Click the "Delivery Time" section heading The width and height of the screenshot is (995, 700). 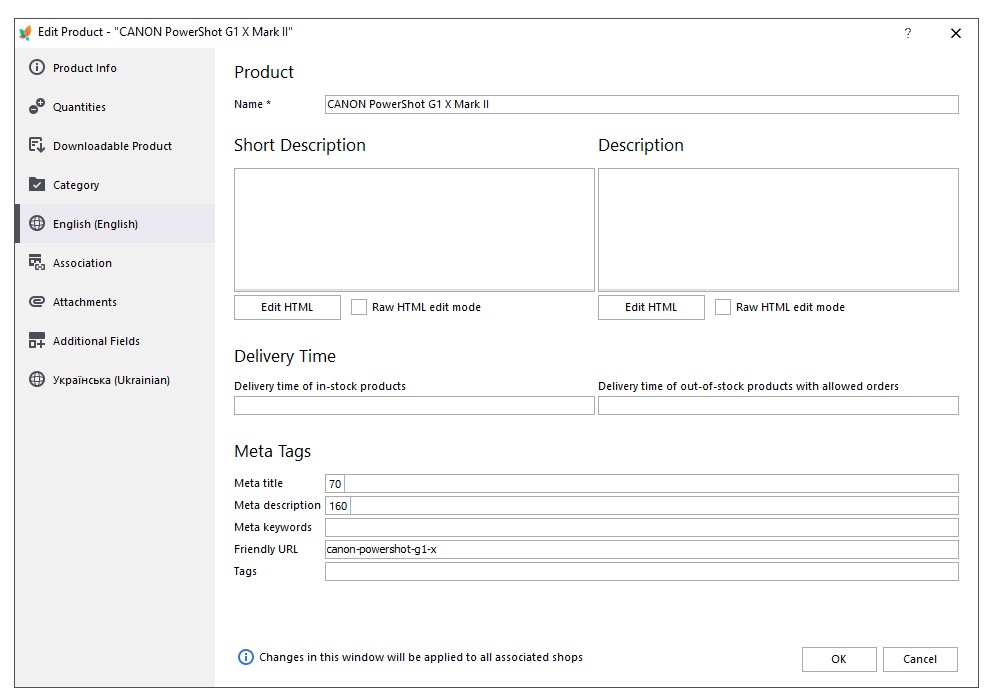point(285,356)
